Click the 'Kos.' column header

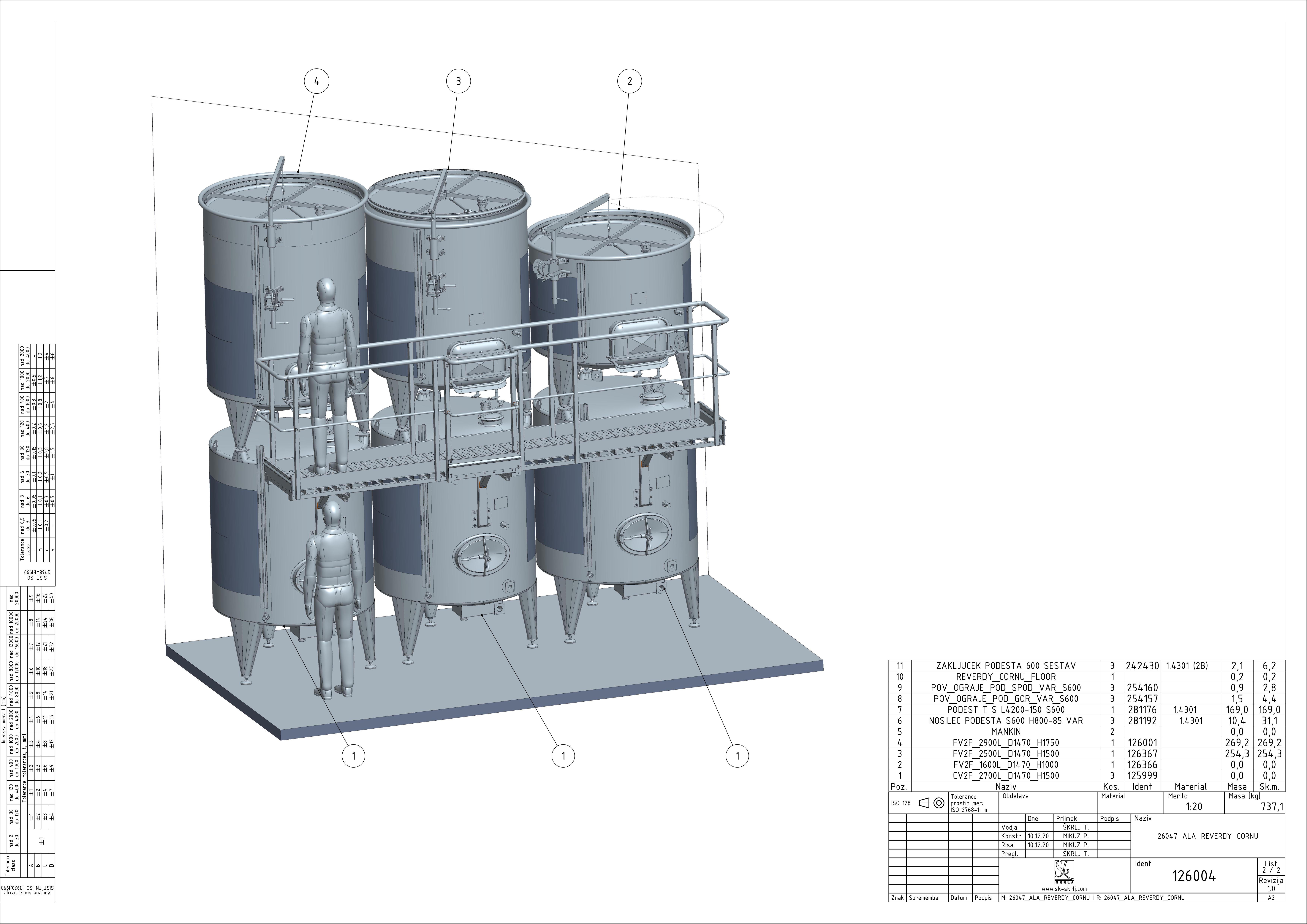pos(1111,787)
